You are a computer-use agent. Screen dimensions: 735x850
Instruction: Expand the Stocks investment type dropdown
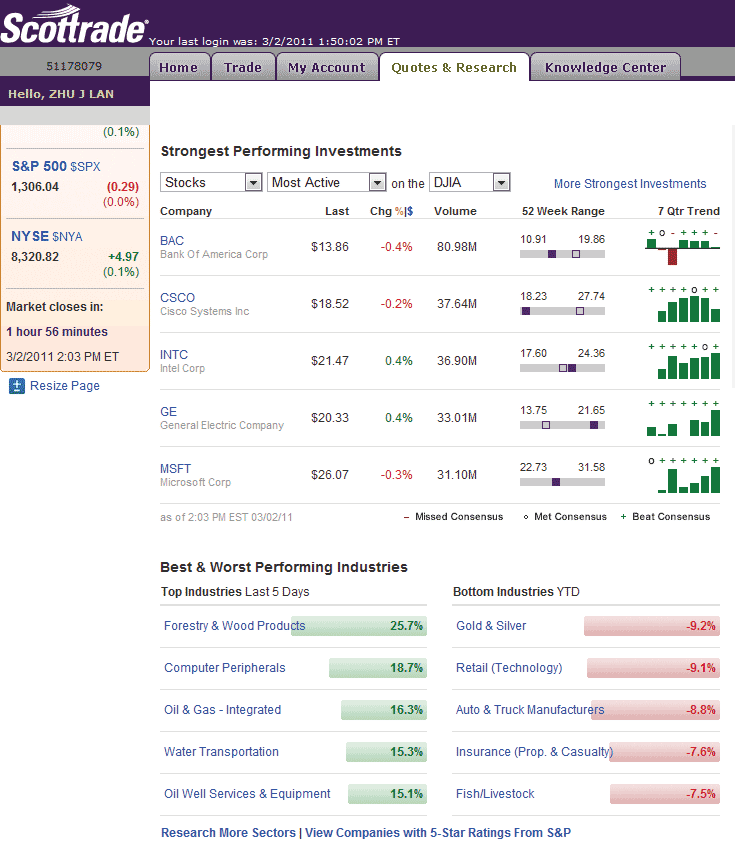point(211,182)
